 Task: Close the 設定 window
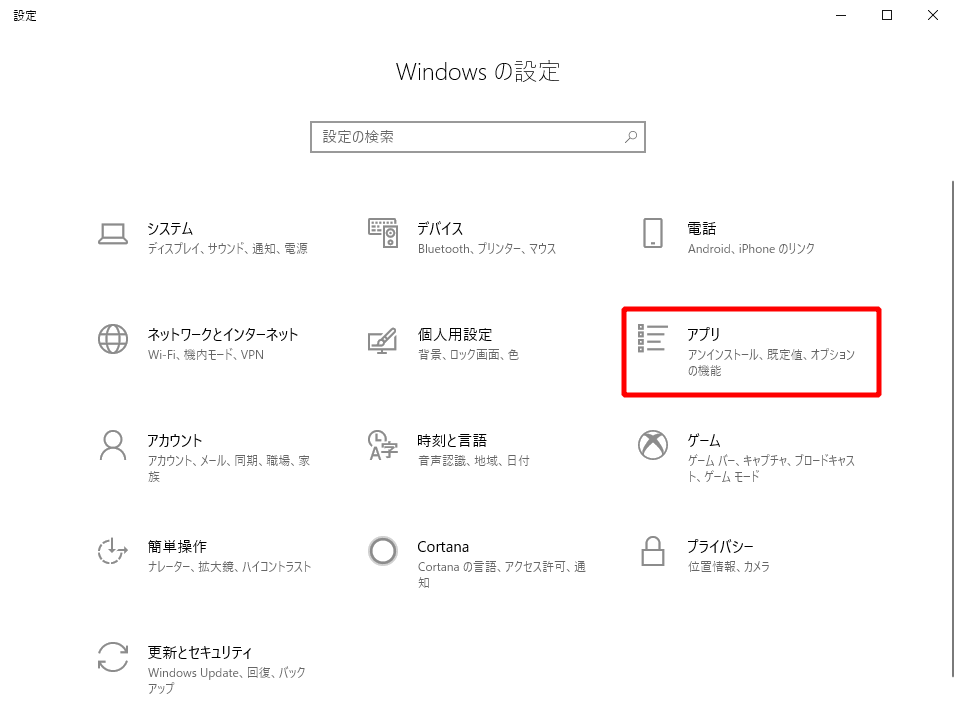933,15
